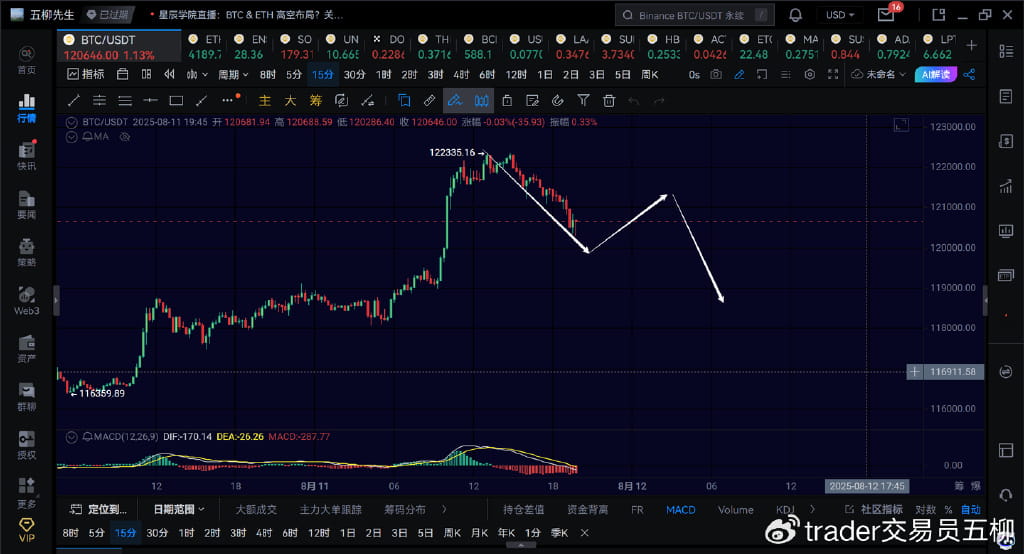Screen dimensions: 1024x554
Task: Open the 更多 more apps icon
Action: 27,493
